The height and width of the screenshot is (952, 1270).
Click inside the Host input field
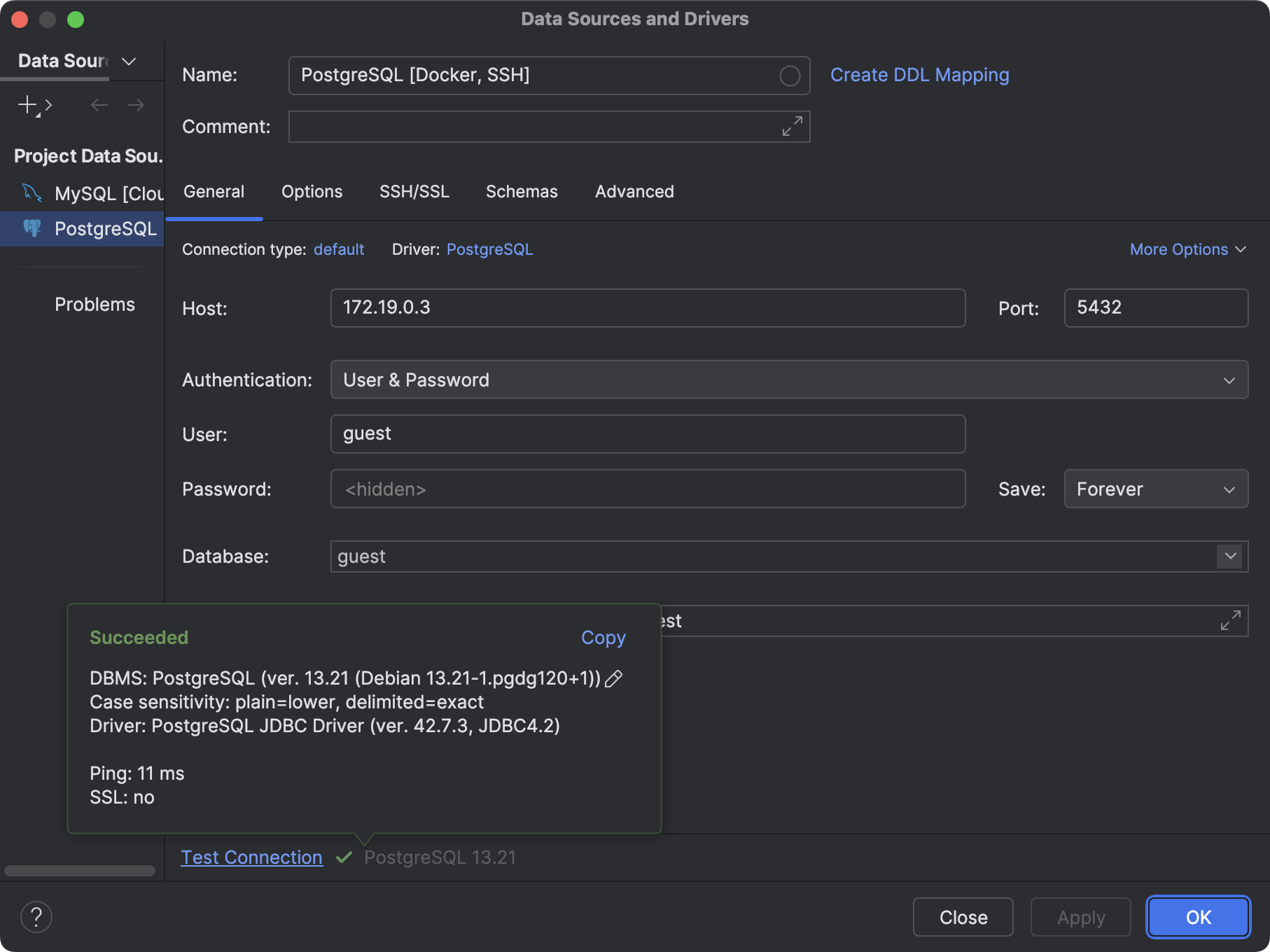pyautogui.click(x=648, y=308)
